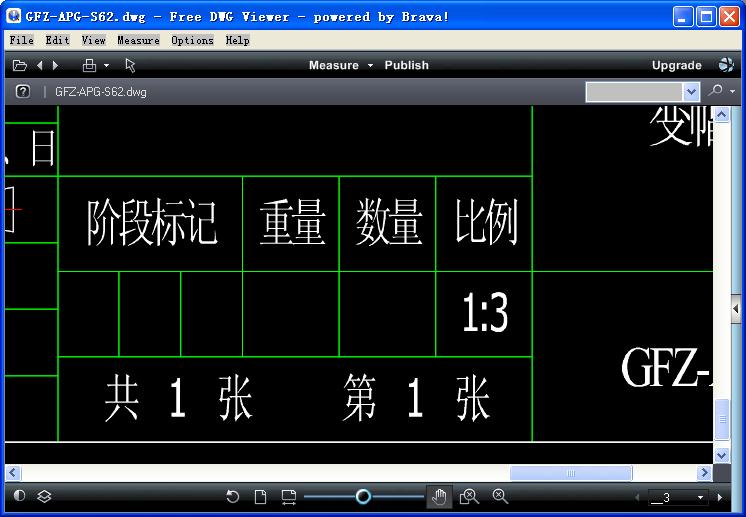The image size is (746, 517).
Task: Click the search magnifier icon
Action: point(715,90)
